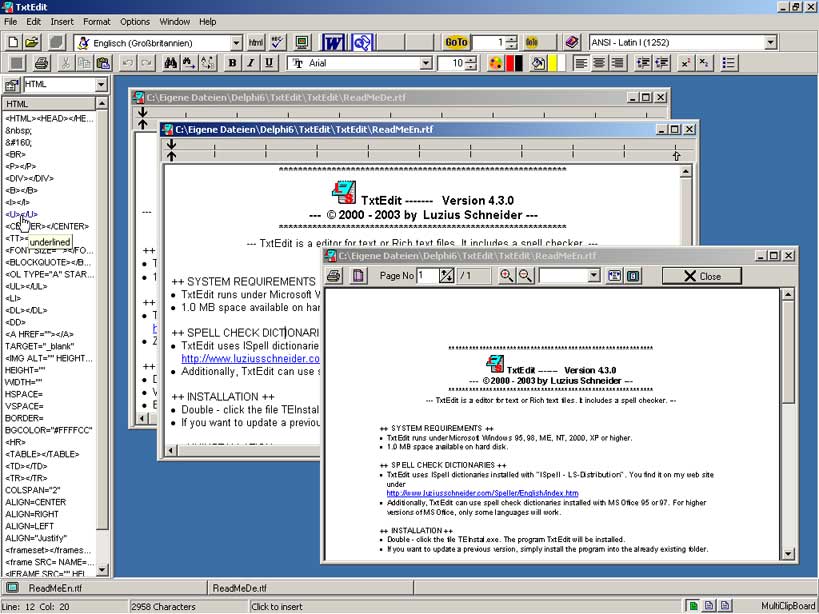
Task: Click the purple page setup icon in preview
Action: pos(358,276)
